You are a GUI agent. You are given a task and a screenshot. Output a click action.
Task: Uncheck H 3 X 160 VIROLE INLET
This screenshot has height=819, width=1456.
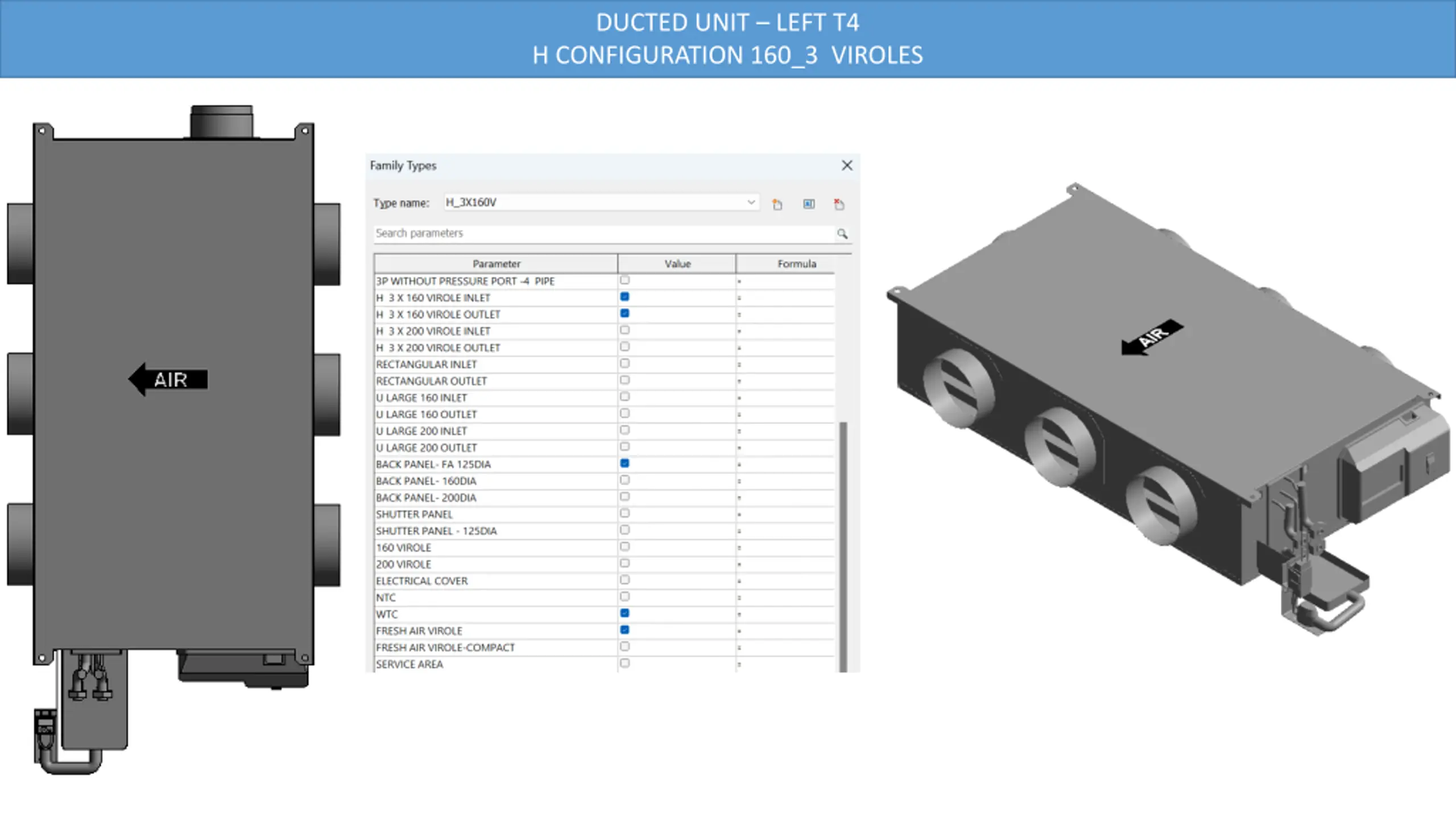[x=624, y=296]
